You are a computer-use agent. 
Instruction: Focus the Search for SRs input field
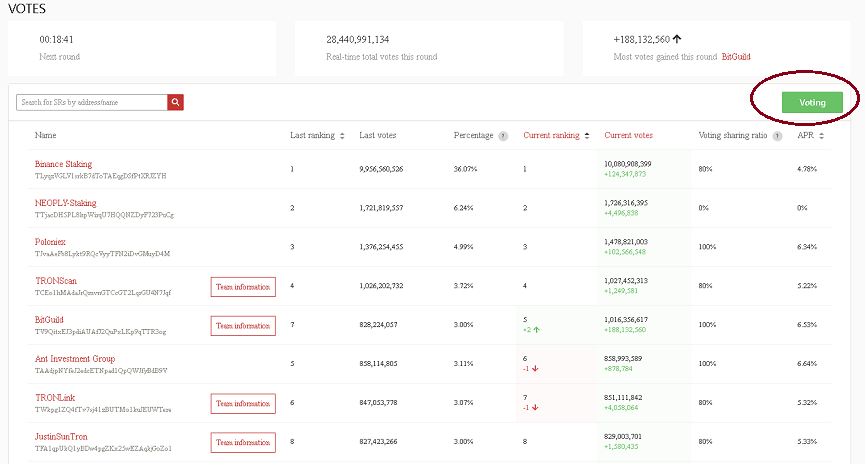[x=92, y=102]
